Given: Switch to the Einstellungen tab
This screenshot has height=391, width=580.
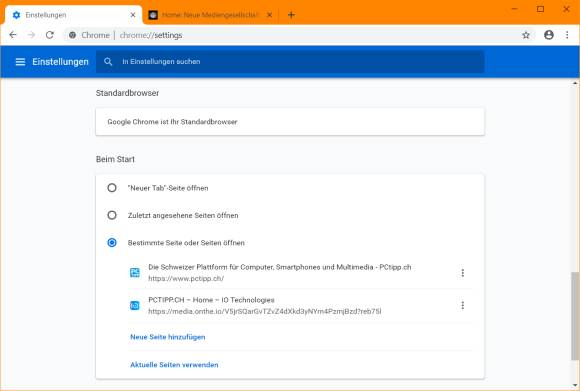Looking at the screenshot, I should coord(70,15).
